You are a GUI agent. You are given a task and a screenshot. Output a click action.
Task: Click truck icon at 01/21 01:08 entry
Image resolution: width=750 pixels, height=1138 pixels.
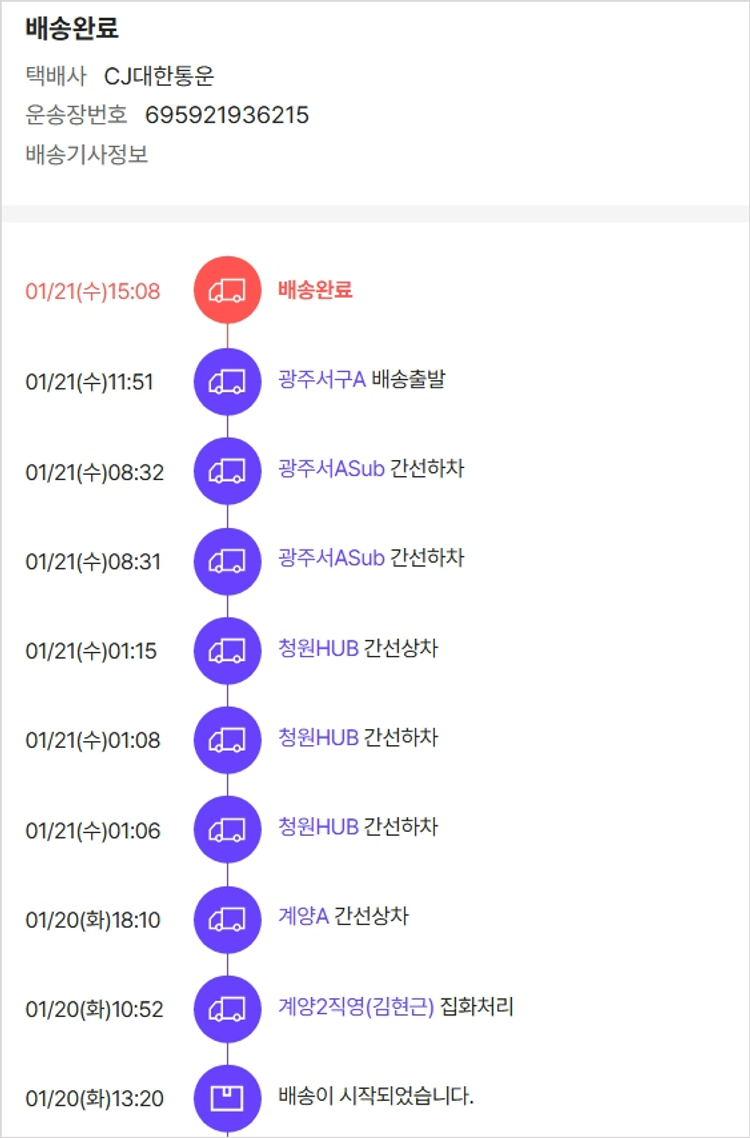[227, 741]
